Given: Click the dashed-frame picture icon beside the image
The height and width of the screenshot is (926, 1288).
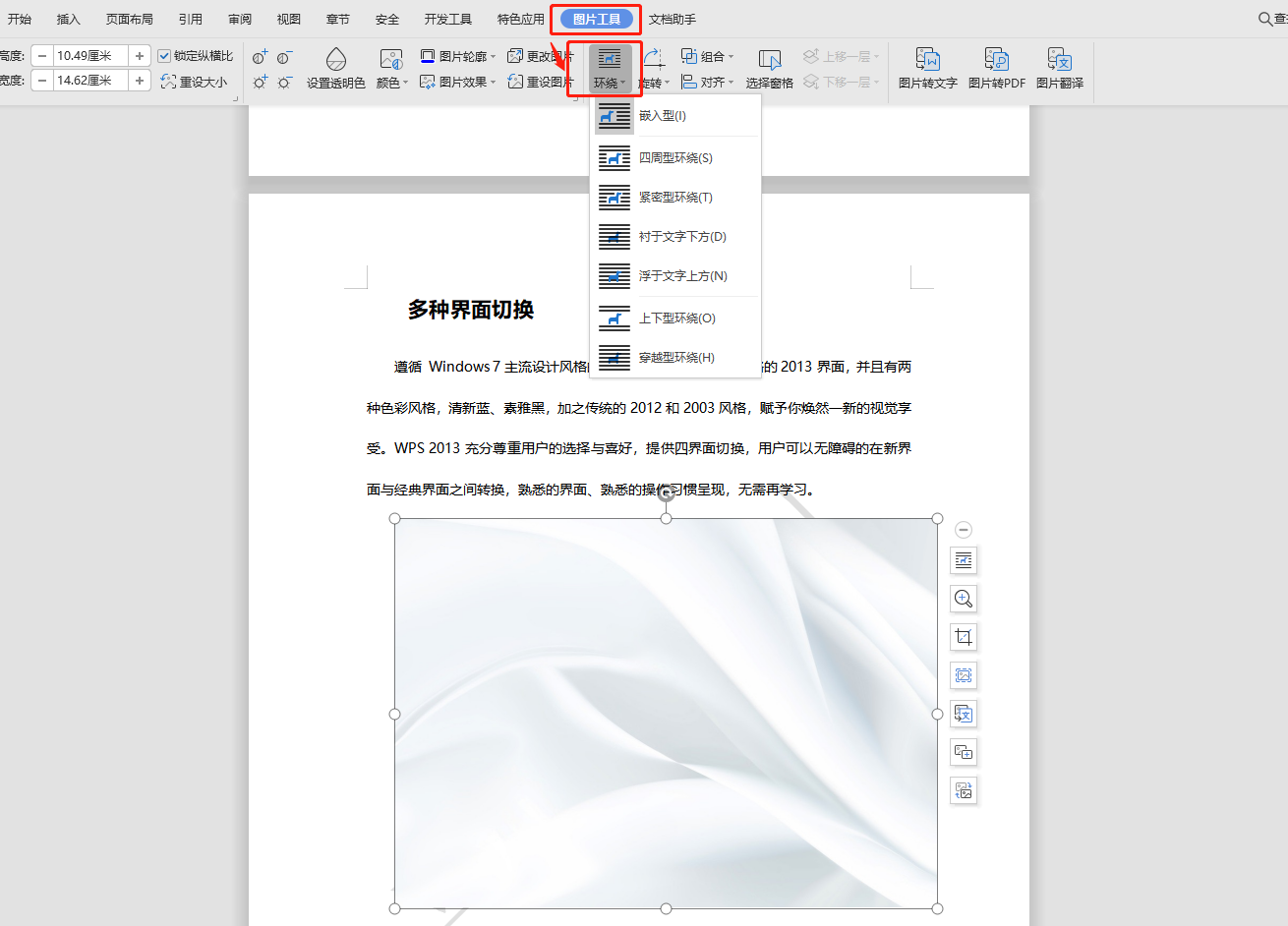Looking at the screenshot, I should 964,675.
